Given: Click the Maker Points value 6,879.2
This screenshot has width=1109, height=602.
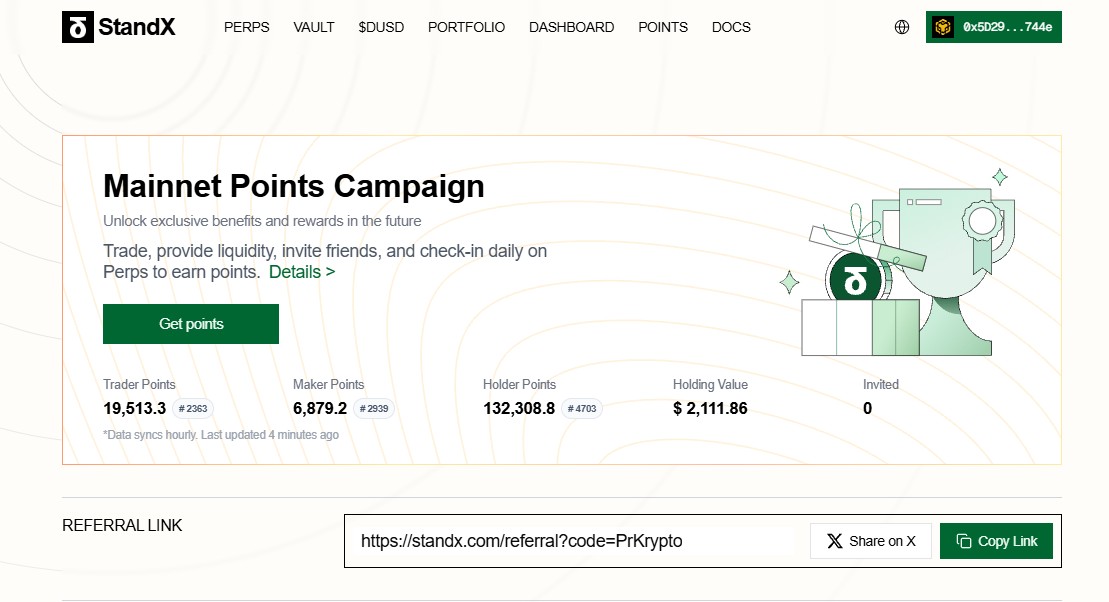Looking at the screenshot, I should [x=320, y=409].
